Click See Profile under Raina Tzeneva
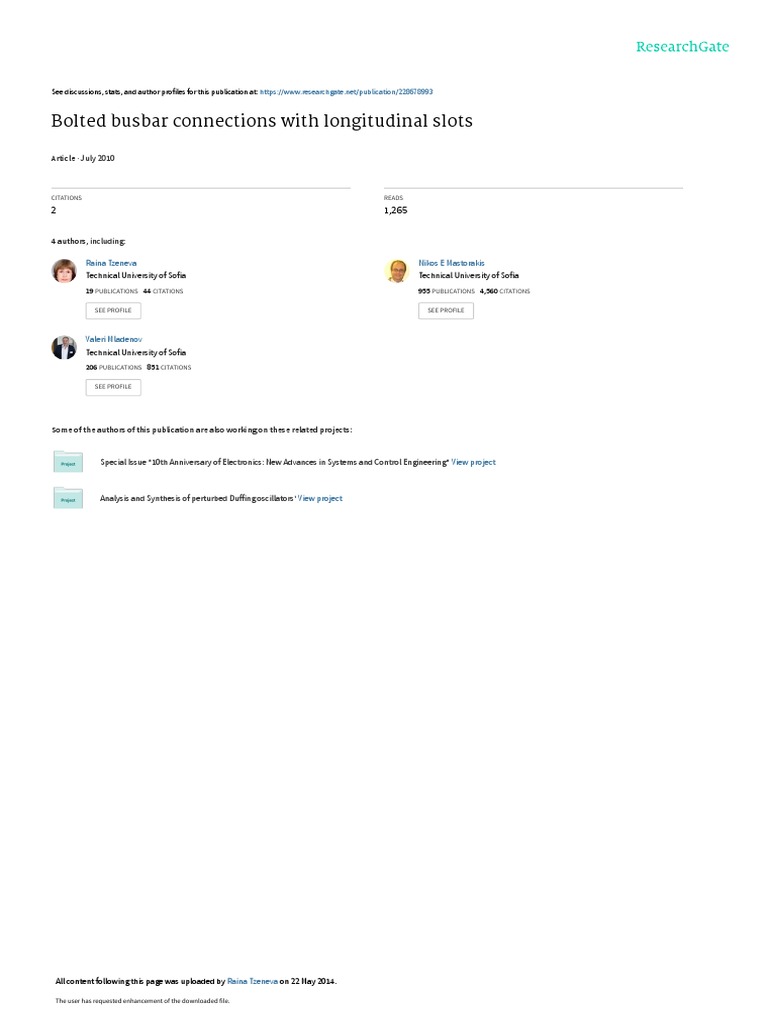 coord(113,310)
